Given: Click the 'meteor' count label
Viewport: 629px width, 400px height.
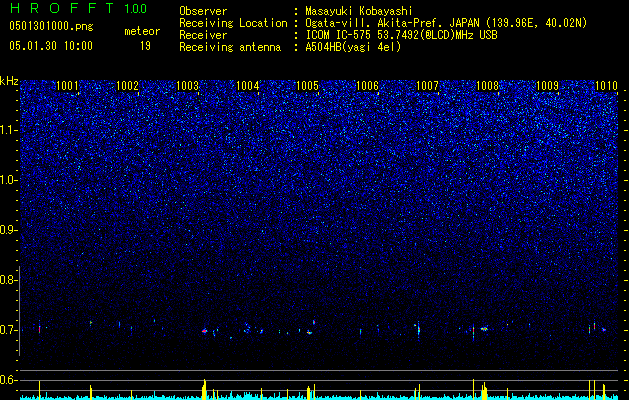Looking at the screenshot, I should click(142, 31).
